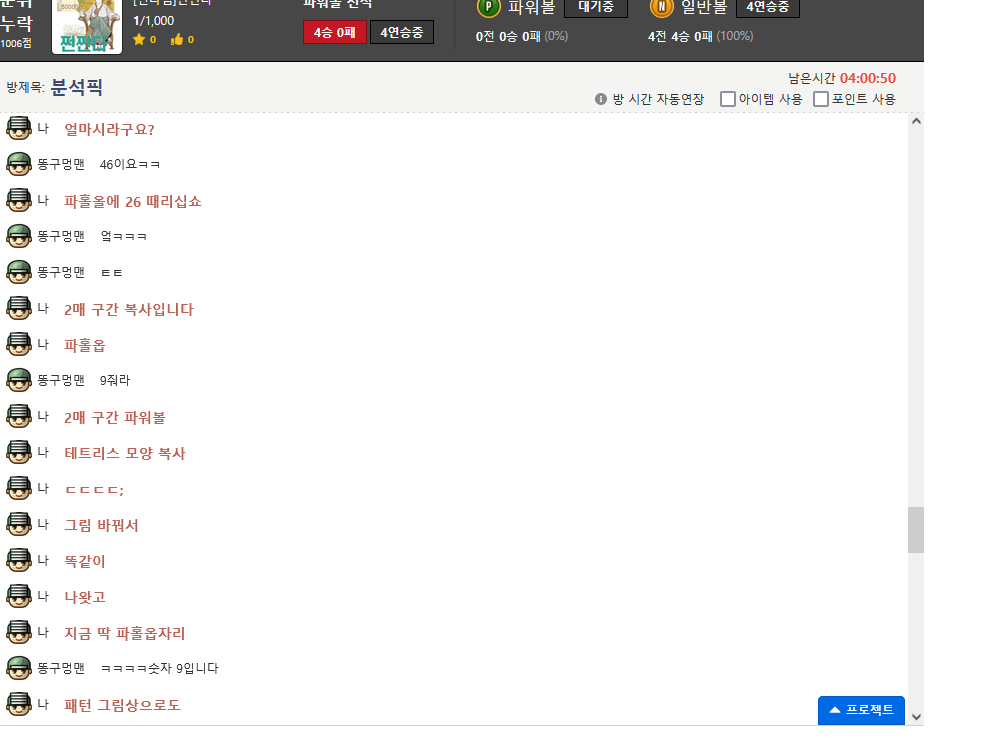Viewport: 986px width, 738px height.
Task: Click the 0전 0승 0패 (0%) record
Action: pyautogui.click(x=522, y=36)
